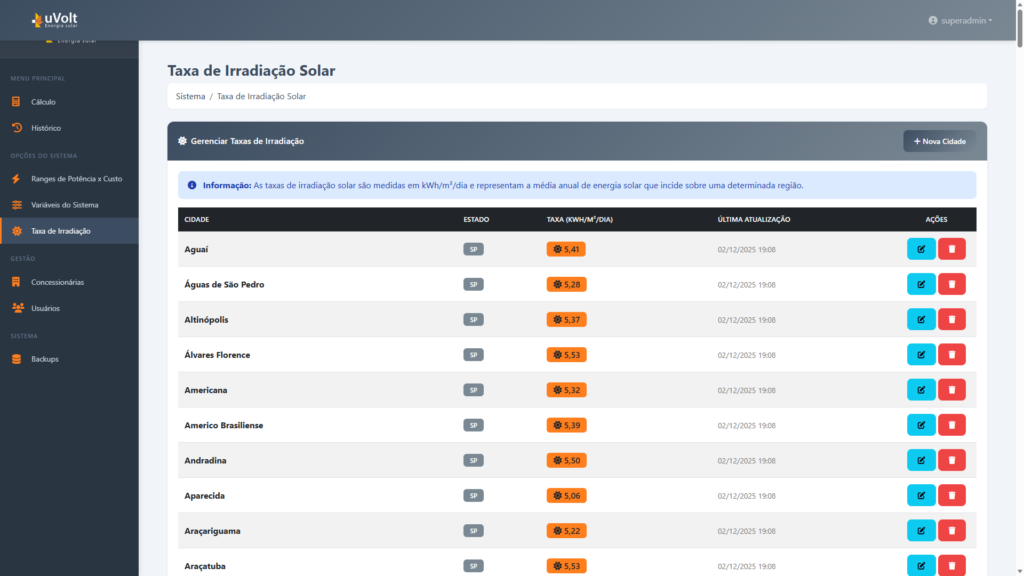The width and height of the screenshot is (1024, 576).
Task: Click the Sistema breadcrumb link
Action: pos(190,96)
